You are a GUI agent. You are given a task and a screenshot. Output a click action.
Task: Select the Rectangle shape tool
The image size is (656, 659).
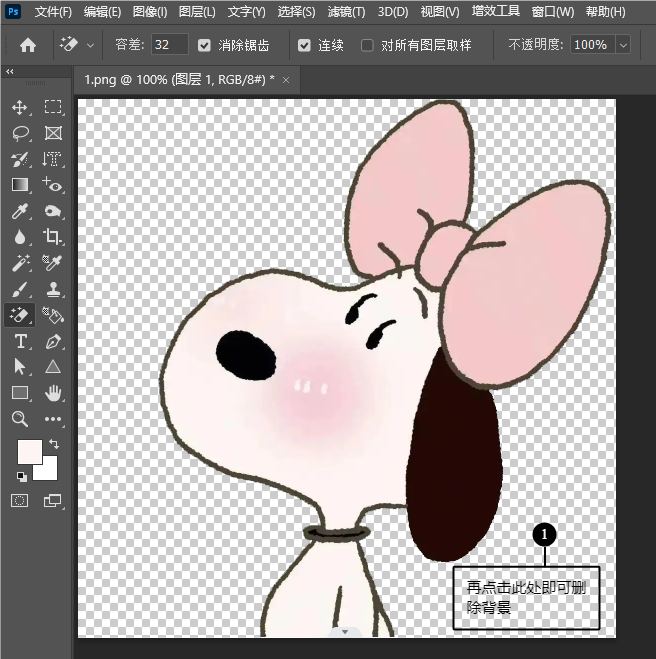click(x=20, y=393)
